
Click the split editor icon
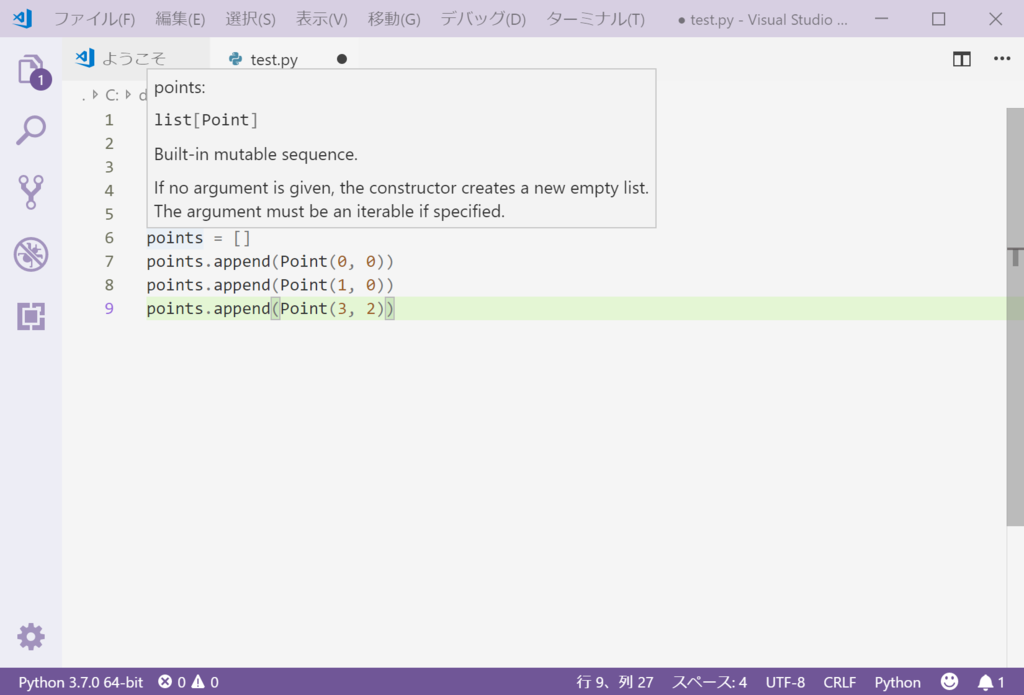[961, 59]
